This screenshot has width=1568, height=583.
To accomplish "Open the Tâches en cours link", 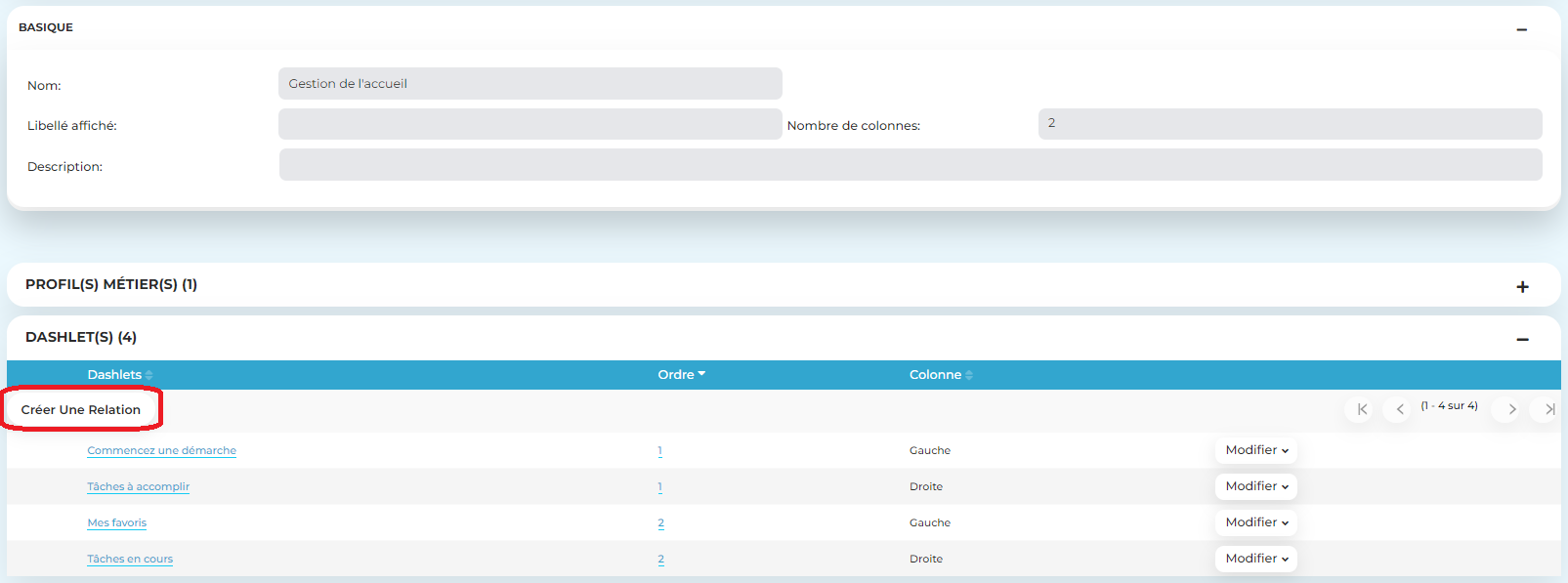I will (130, 559).
